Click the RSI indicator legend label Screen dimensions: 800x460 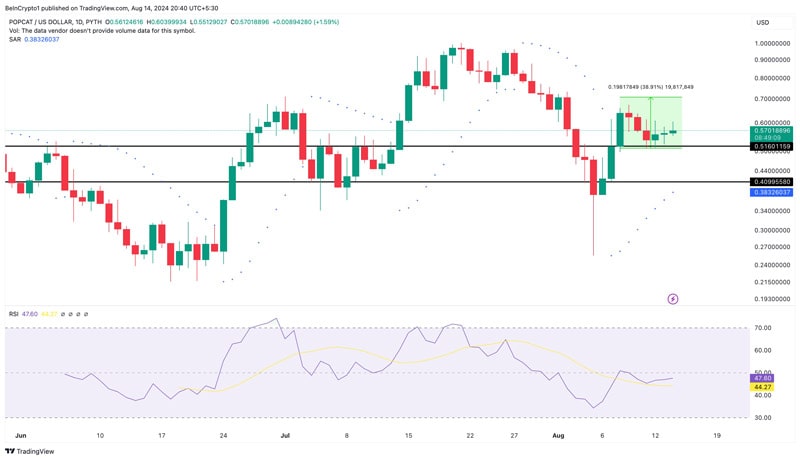[x=13, y=314]
